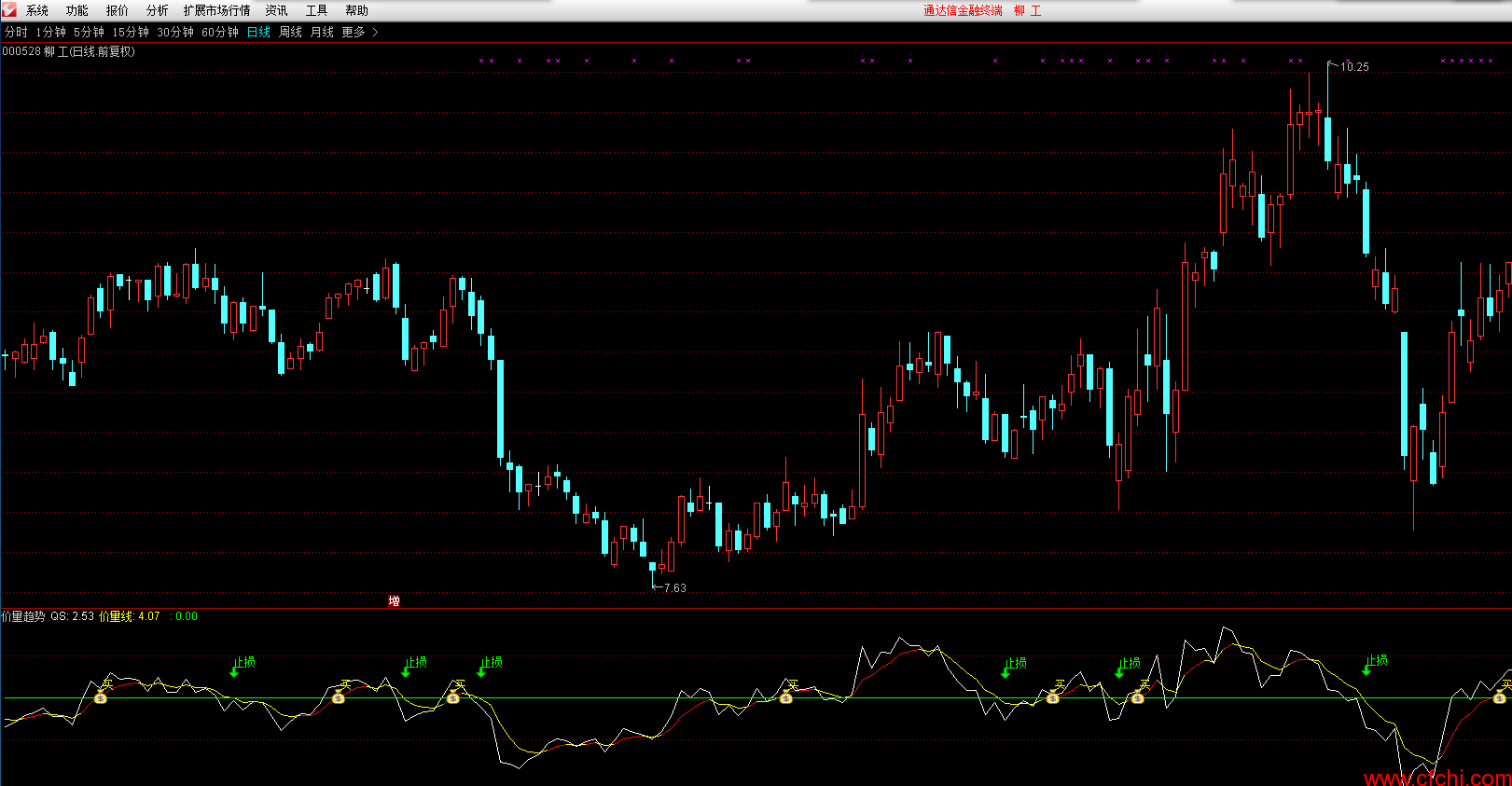
Task: Open the 报价 menu
Action: [118, 10]
